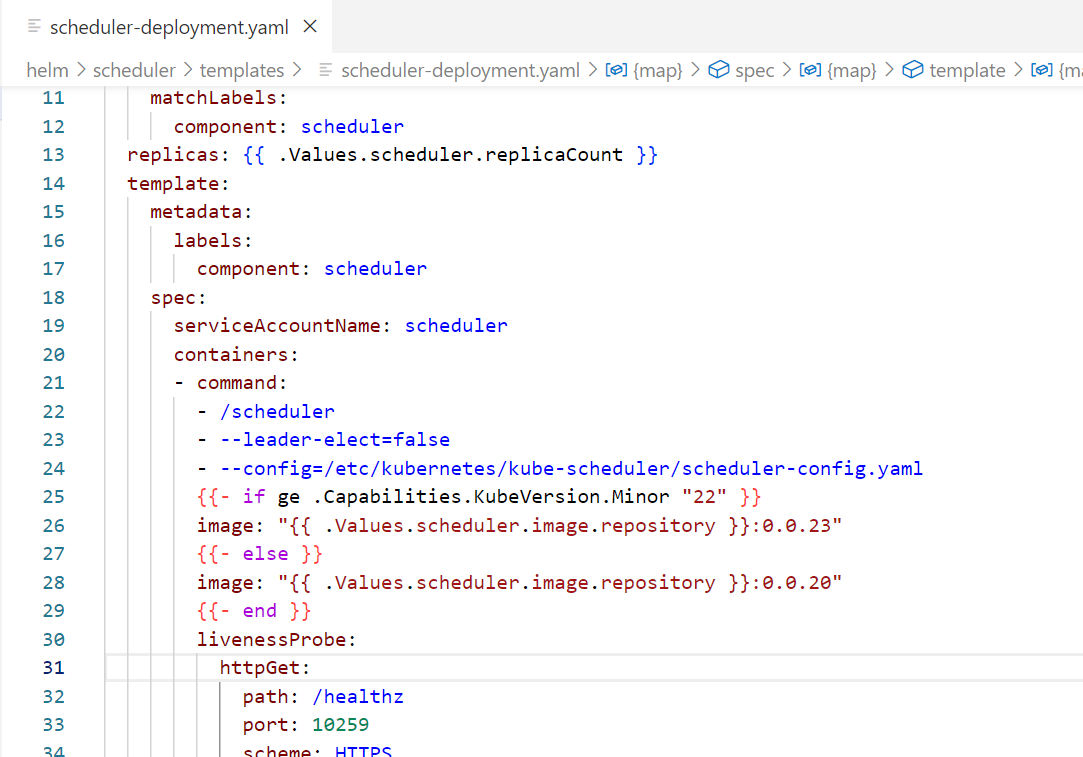Viewport: 1083px width, 757px height.
Task: Click the 'metadata:' key
Action: [201, 212]
